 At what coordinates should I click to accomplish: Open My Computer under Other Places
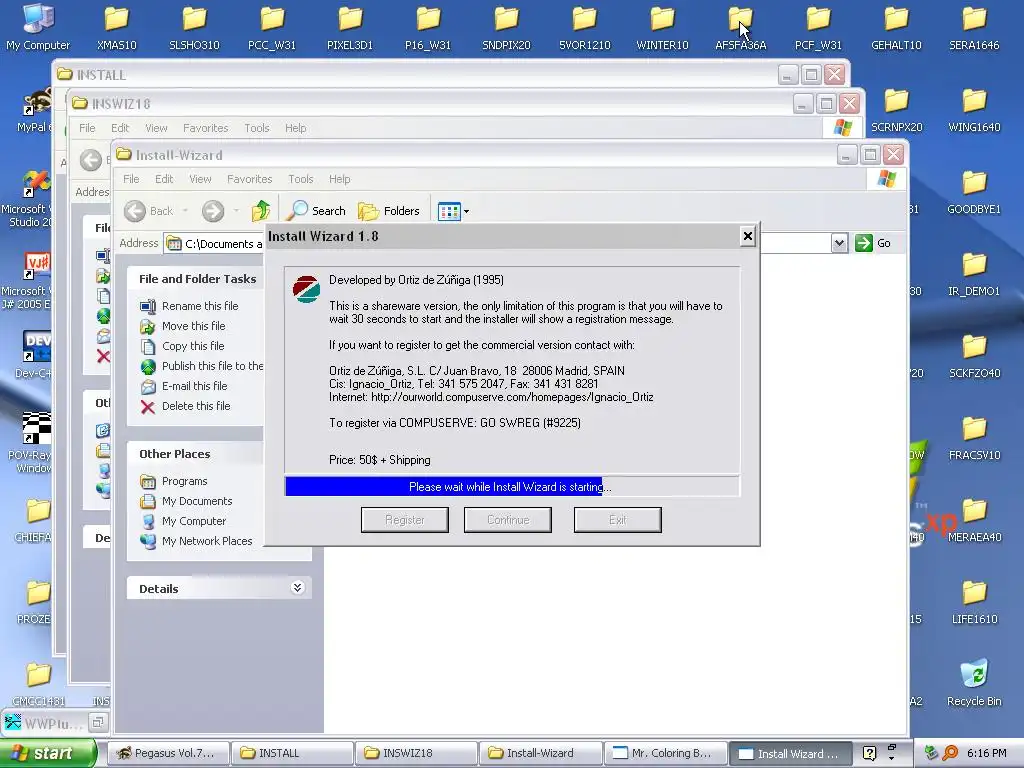[193, 521]
